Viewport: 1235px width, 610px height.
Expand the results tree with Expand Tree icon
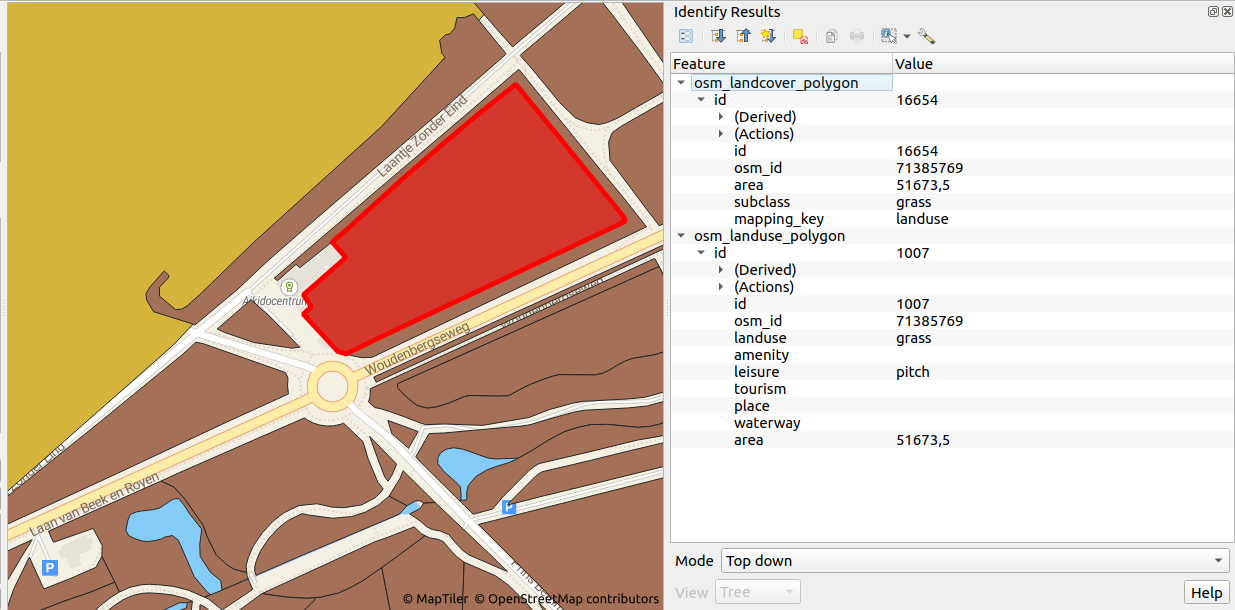tap(718, 35)
